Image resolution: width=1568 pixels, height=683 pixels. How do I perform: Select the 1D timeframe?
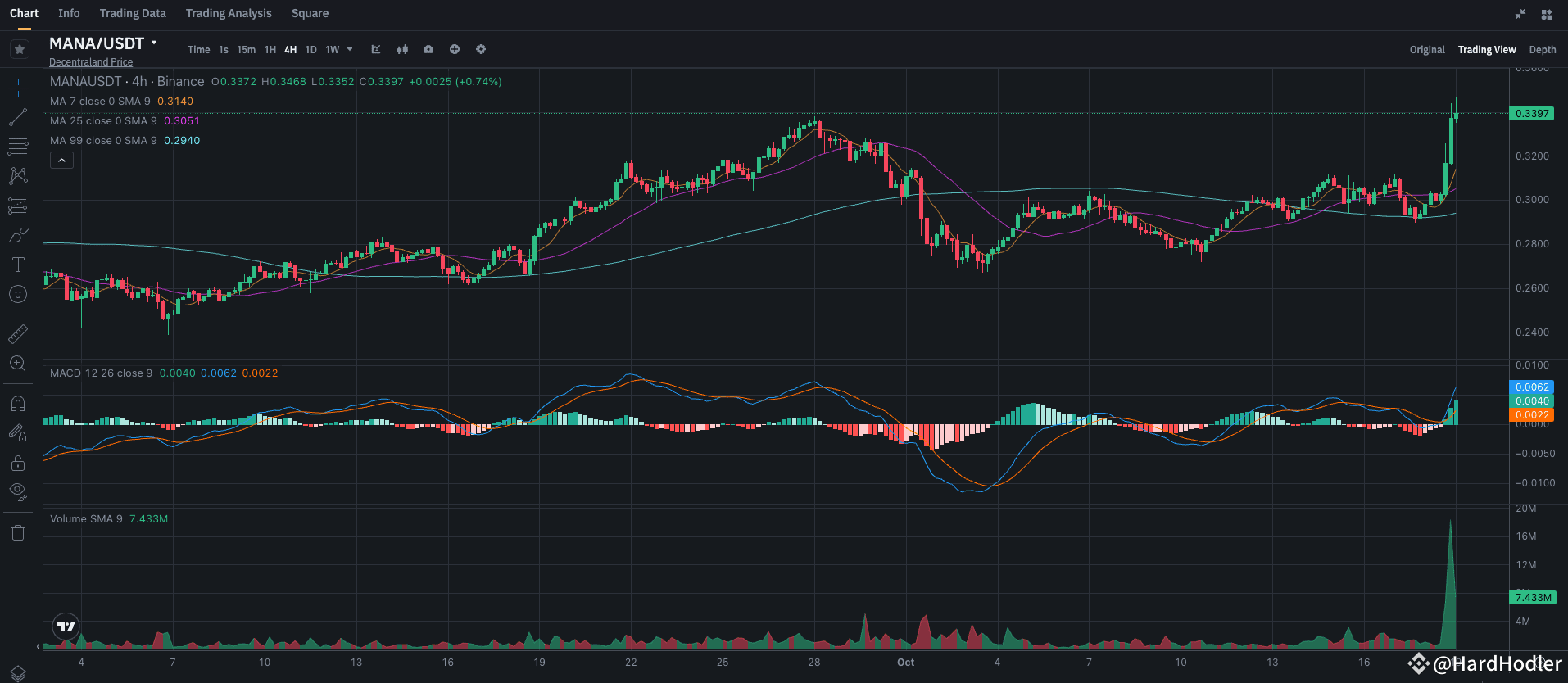coord(310,50)
